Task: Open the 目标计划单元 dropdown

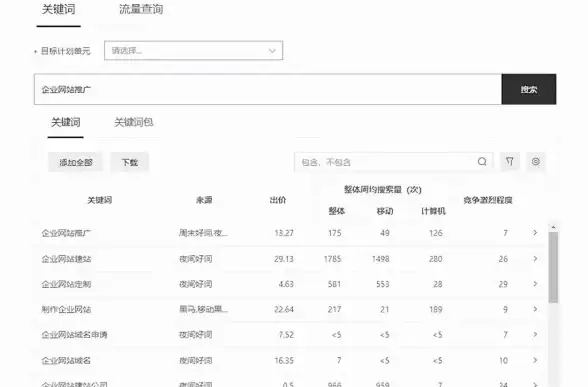Action: tap(194, 51)
